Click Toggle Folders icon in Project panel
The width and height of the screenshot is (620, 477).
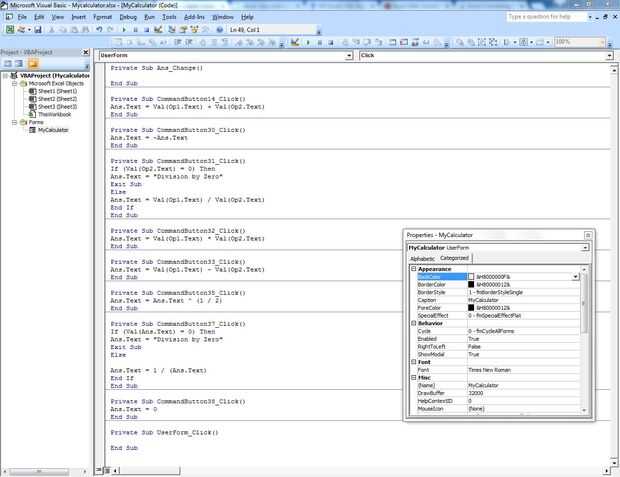click(35, 64)
